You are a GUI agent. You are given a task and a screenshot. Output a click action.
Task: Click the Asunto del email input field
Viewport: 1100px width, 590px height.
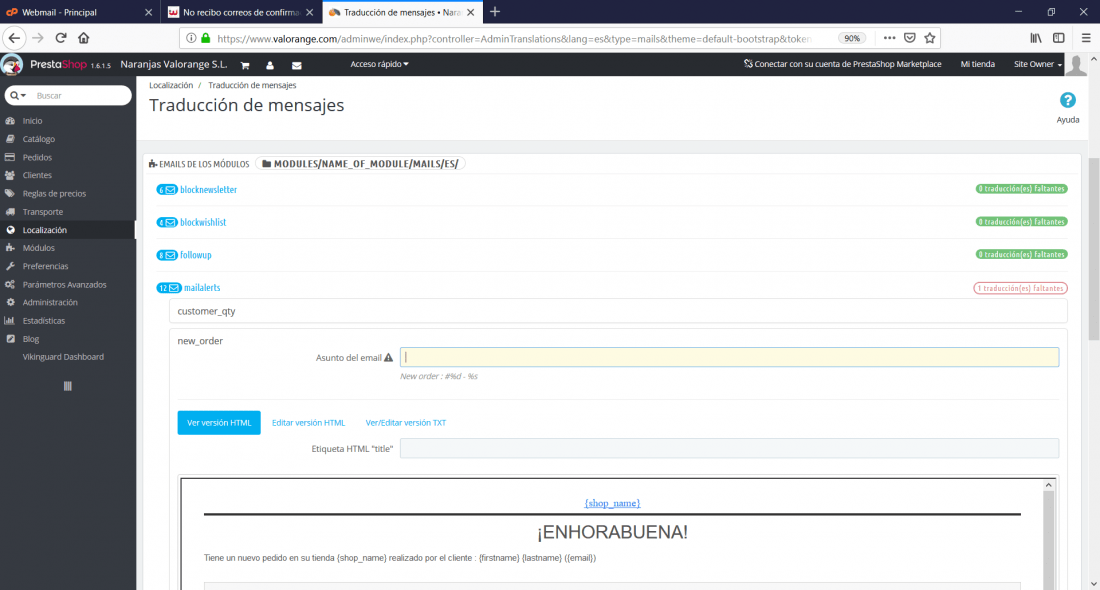click(x=729, y=357)
